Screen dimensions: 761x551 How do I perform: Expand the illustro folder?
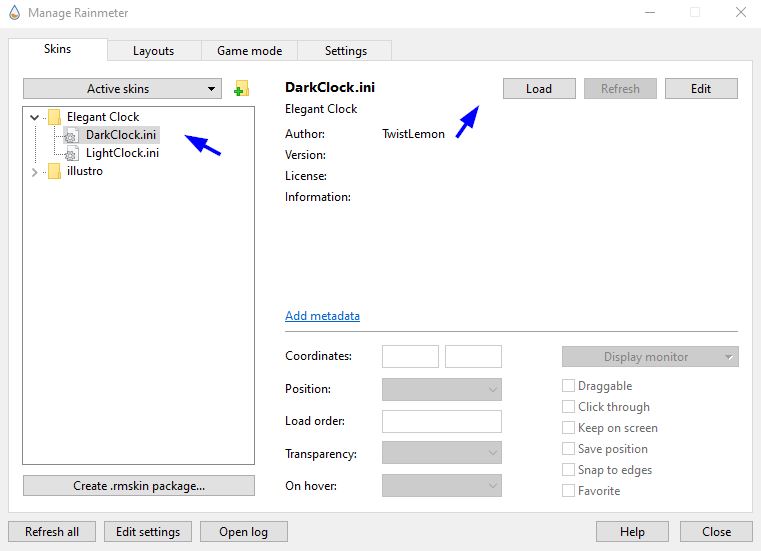point(34,172)
